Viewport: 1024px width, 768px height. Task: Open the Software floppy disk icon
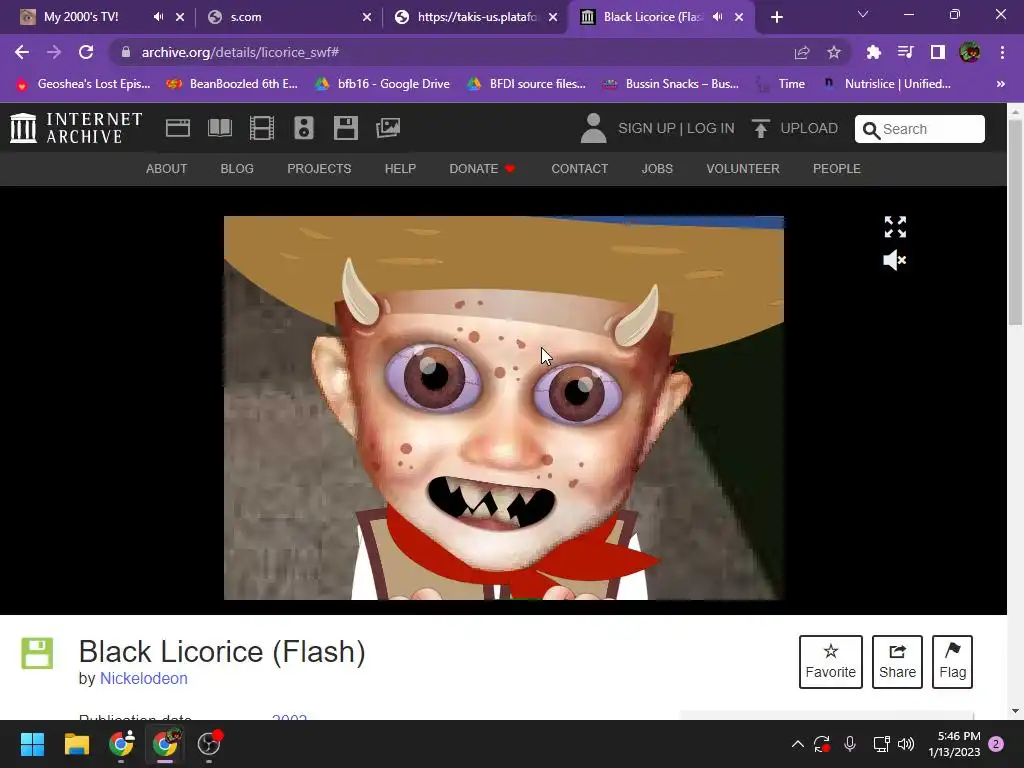coord(345,128)
